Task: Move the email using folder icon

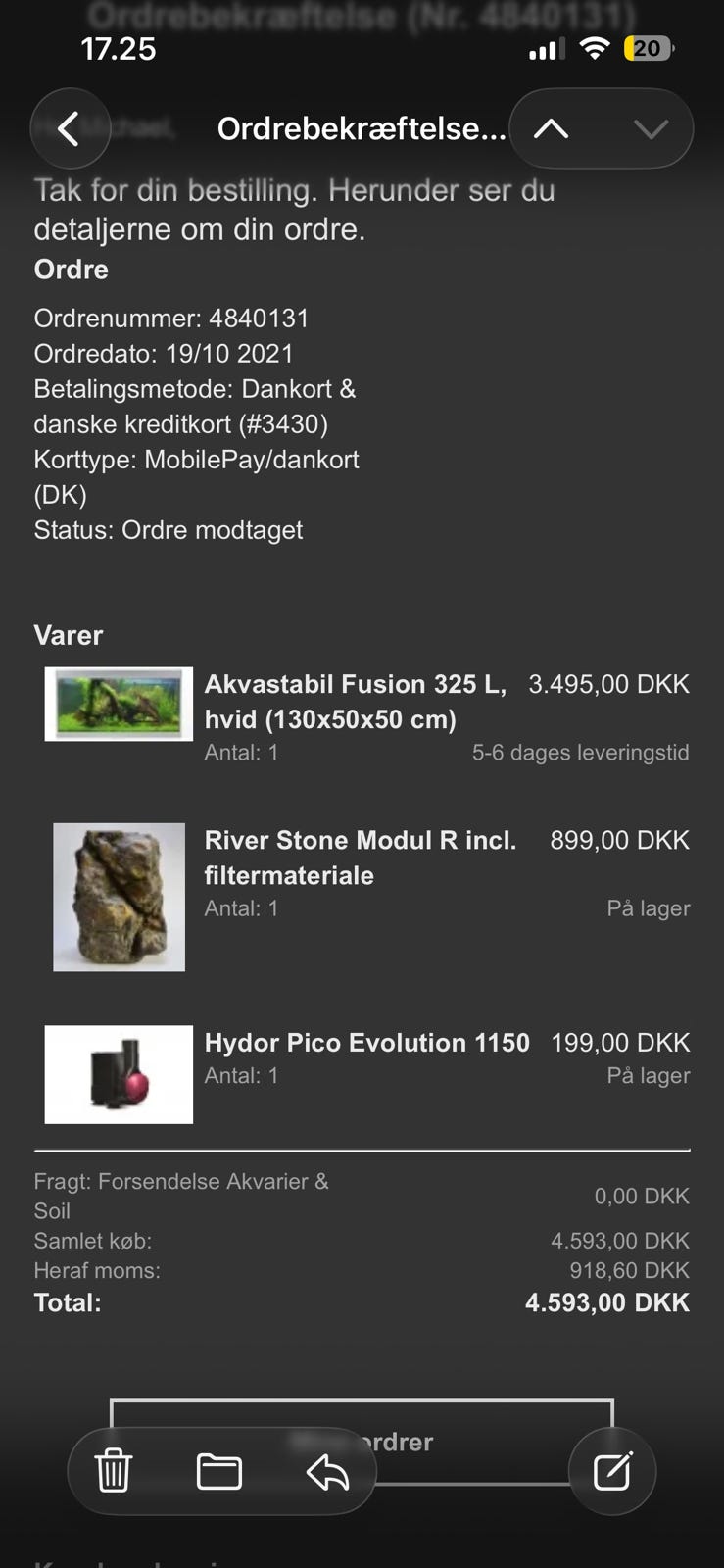Action: [219, 1470]
